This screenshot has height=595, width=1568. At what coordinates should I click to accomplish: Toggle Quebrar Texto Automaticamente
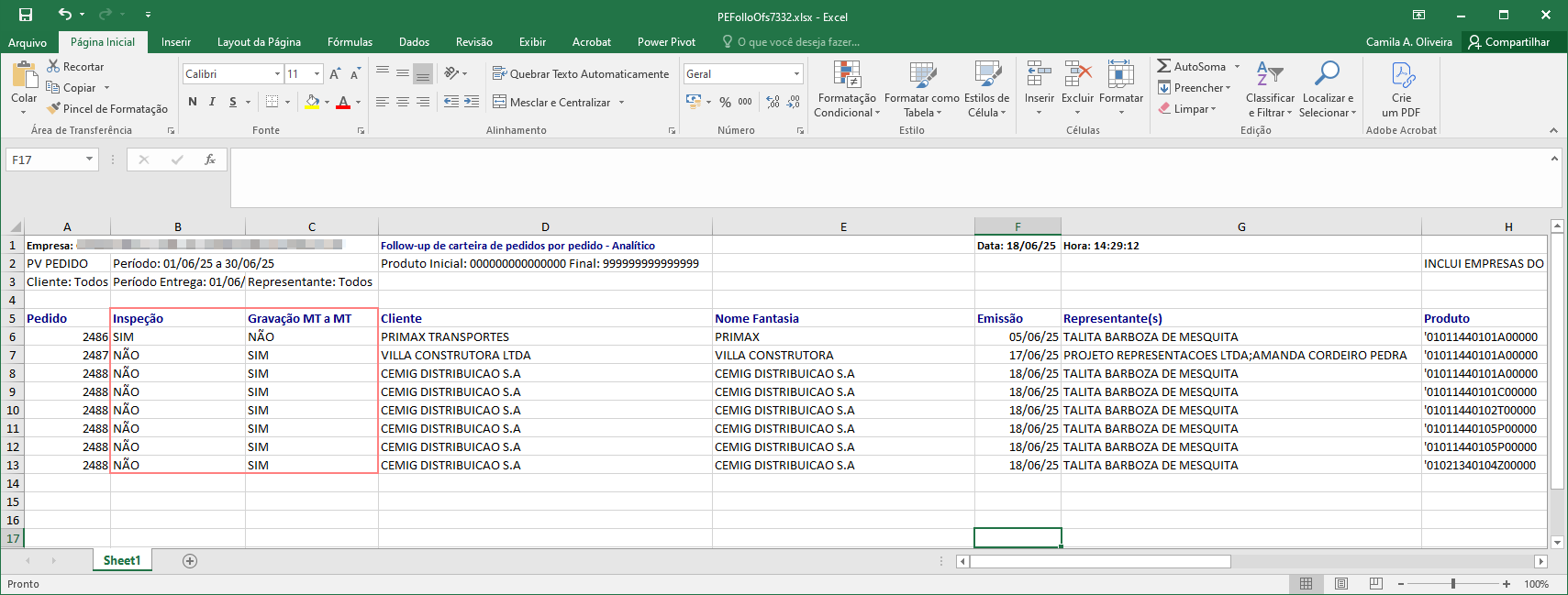[581, 73]
